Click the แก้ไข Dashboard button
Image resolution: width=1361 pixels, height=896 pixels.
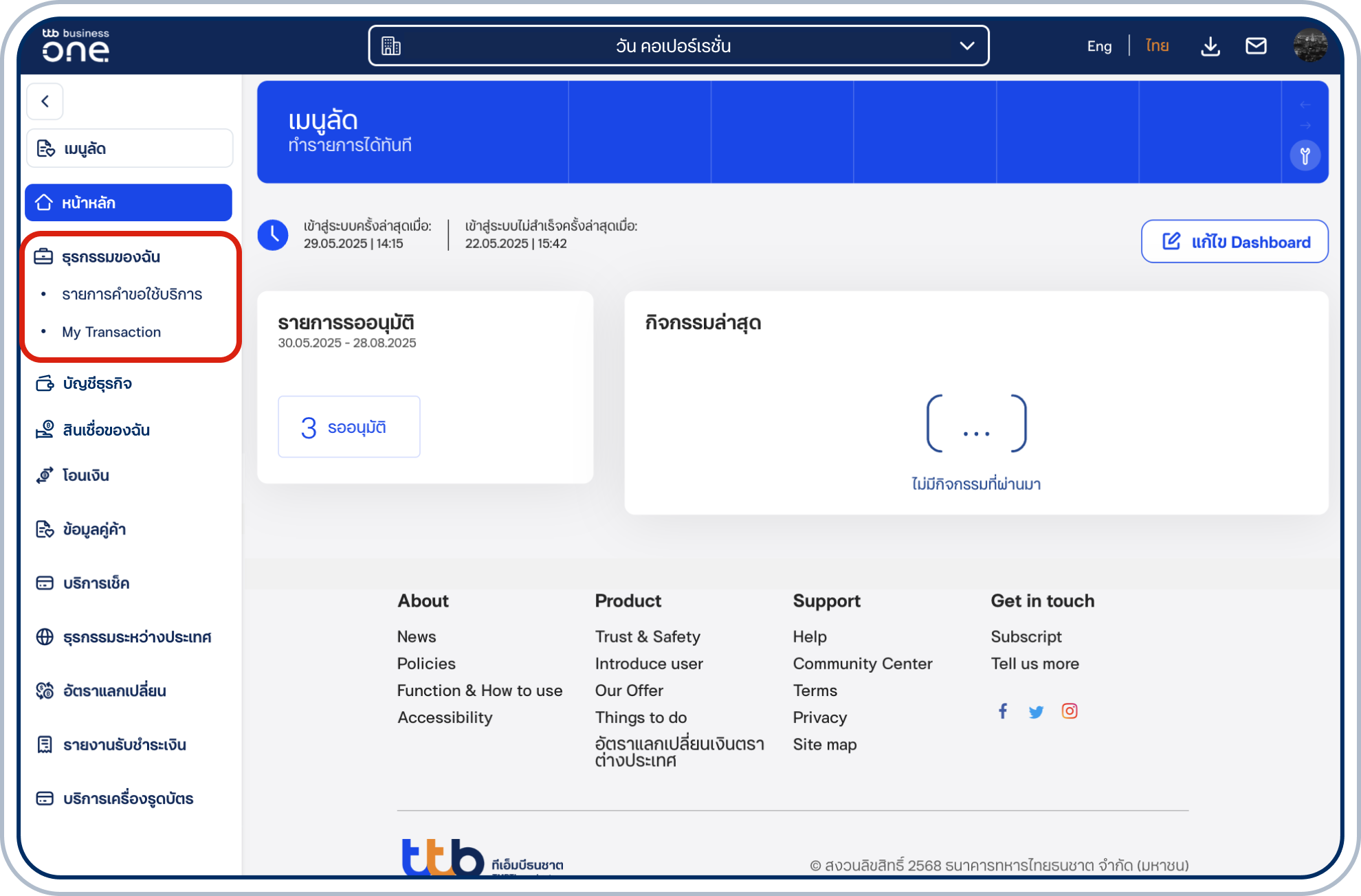(1235, 242)
